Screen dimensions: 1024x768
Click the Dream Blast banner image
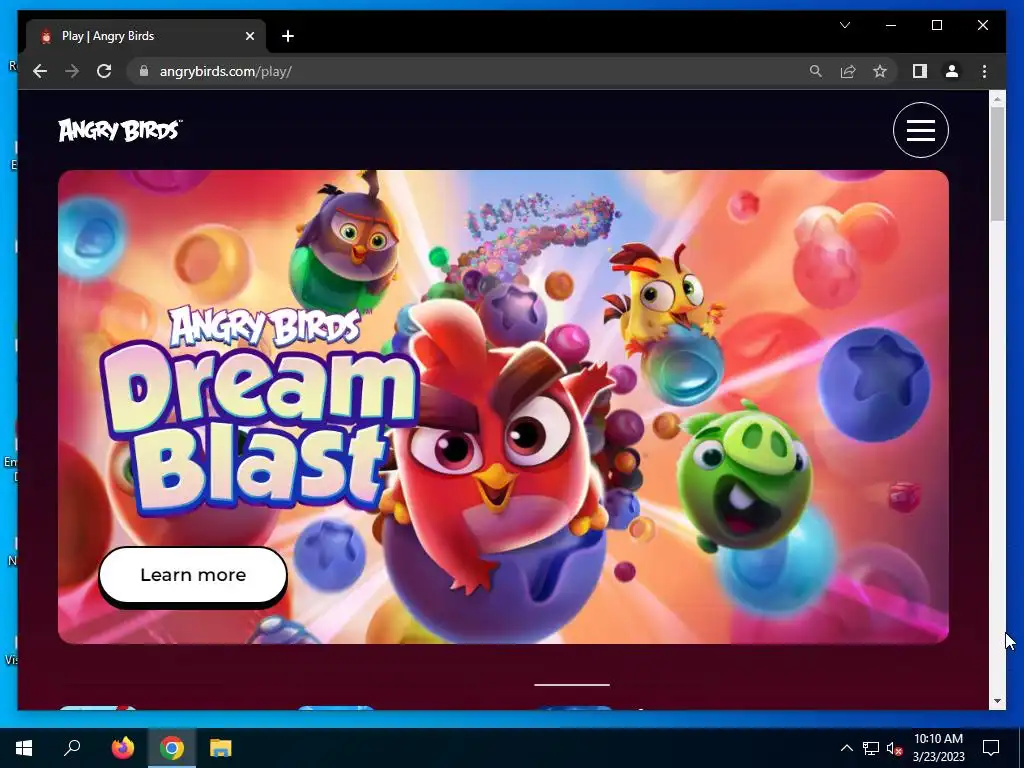click(x=503, y=406)
